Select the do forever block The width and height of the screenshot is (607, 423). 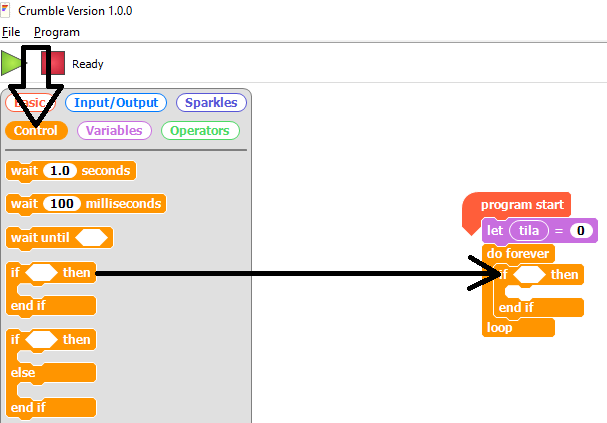518,254
